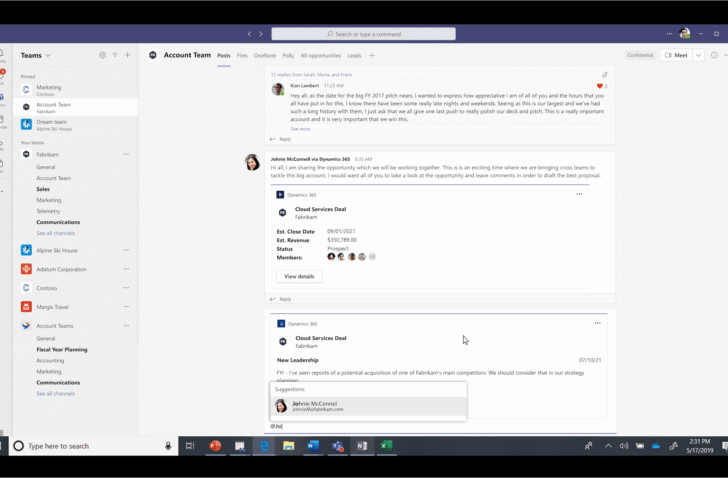Expand the Adatum Corporation team
The height and width of the screenshot is (478, 728).
[61, 269]
